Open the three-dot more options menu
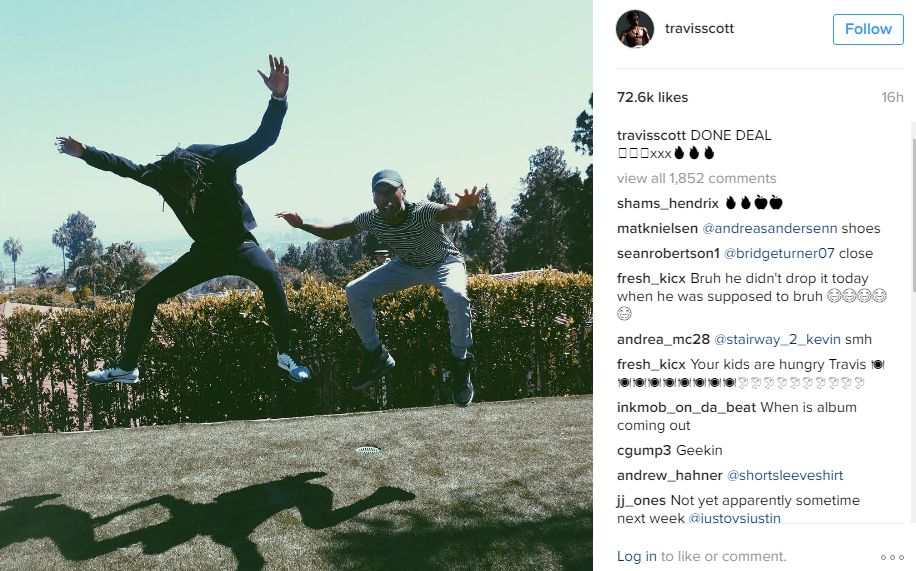916x571 pixels. pos(892,558)
